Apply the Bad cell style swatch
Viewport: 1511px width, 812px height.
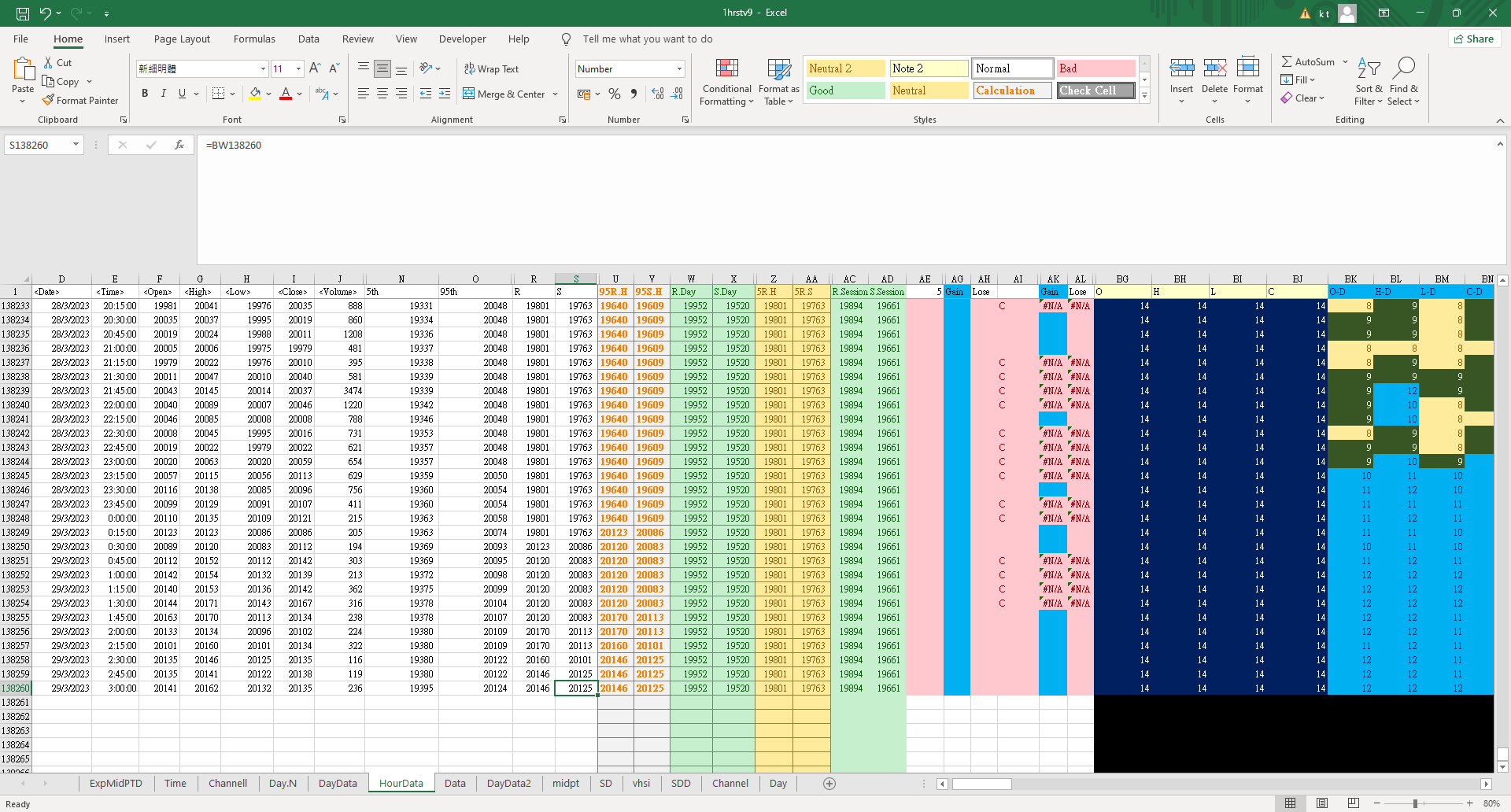(1095, 68)
